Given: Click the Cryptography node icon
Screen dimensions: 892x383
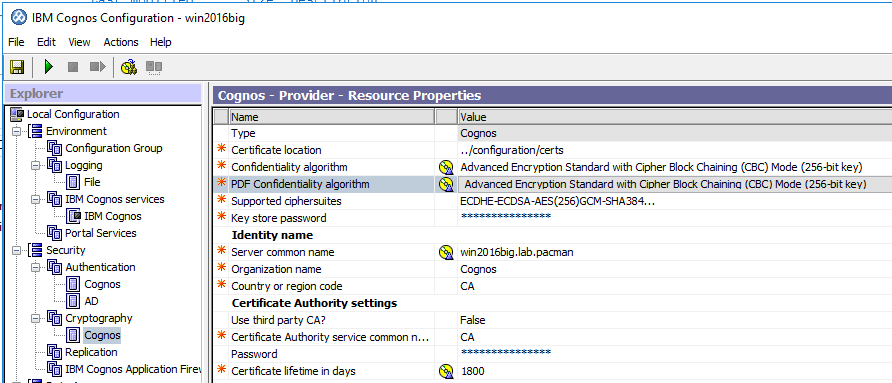Looking at the screenshot, I should (x=55, y=318).
